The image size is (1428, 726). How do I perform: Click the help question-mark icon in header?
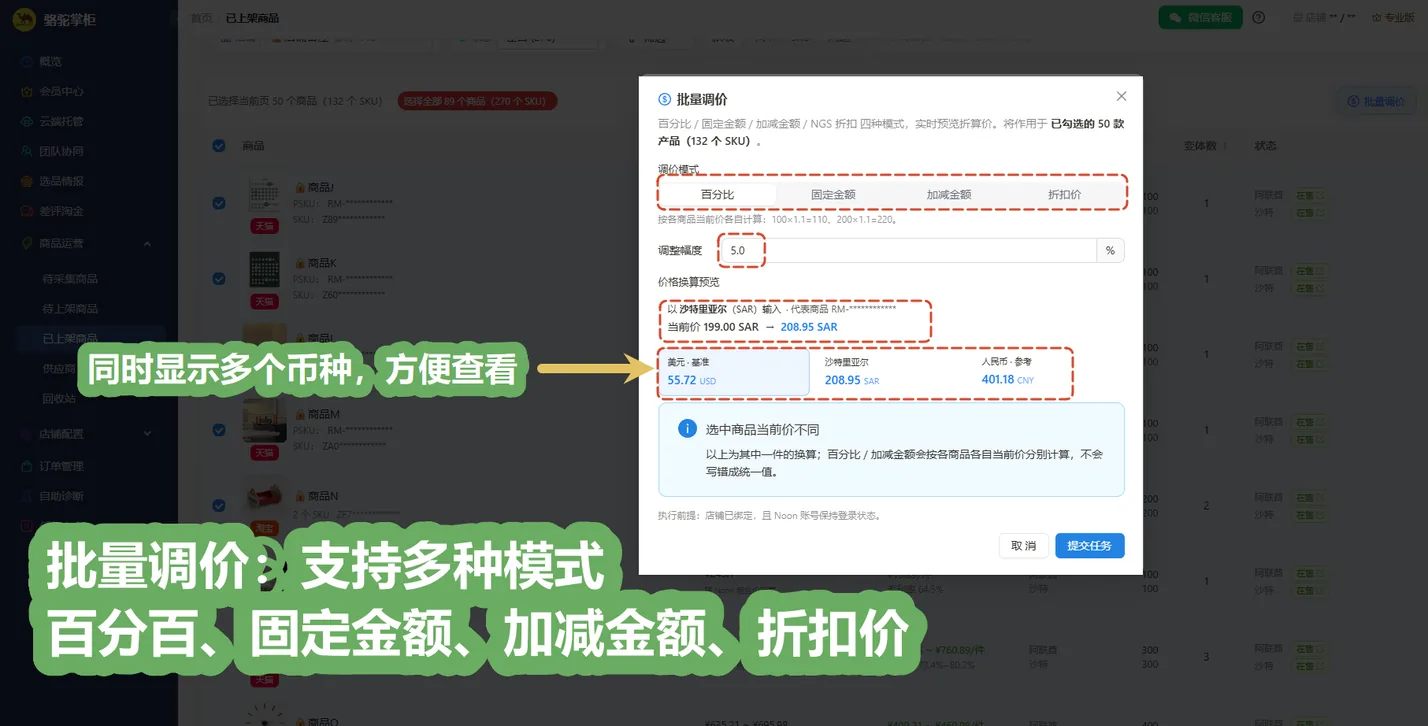[x=1258, y=17]
